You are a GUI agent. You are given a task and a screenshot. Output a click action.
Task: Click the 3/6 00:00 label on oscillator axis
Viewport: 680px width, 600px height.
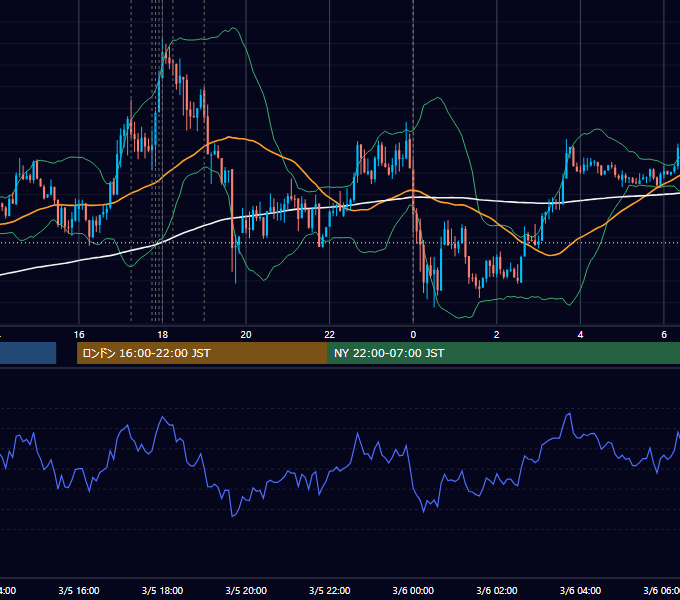(413, 590)
